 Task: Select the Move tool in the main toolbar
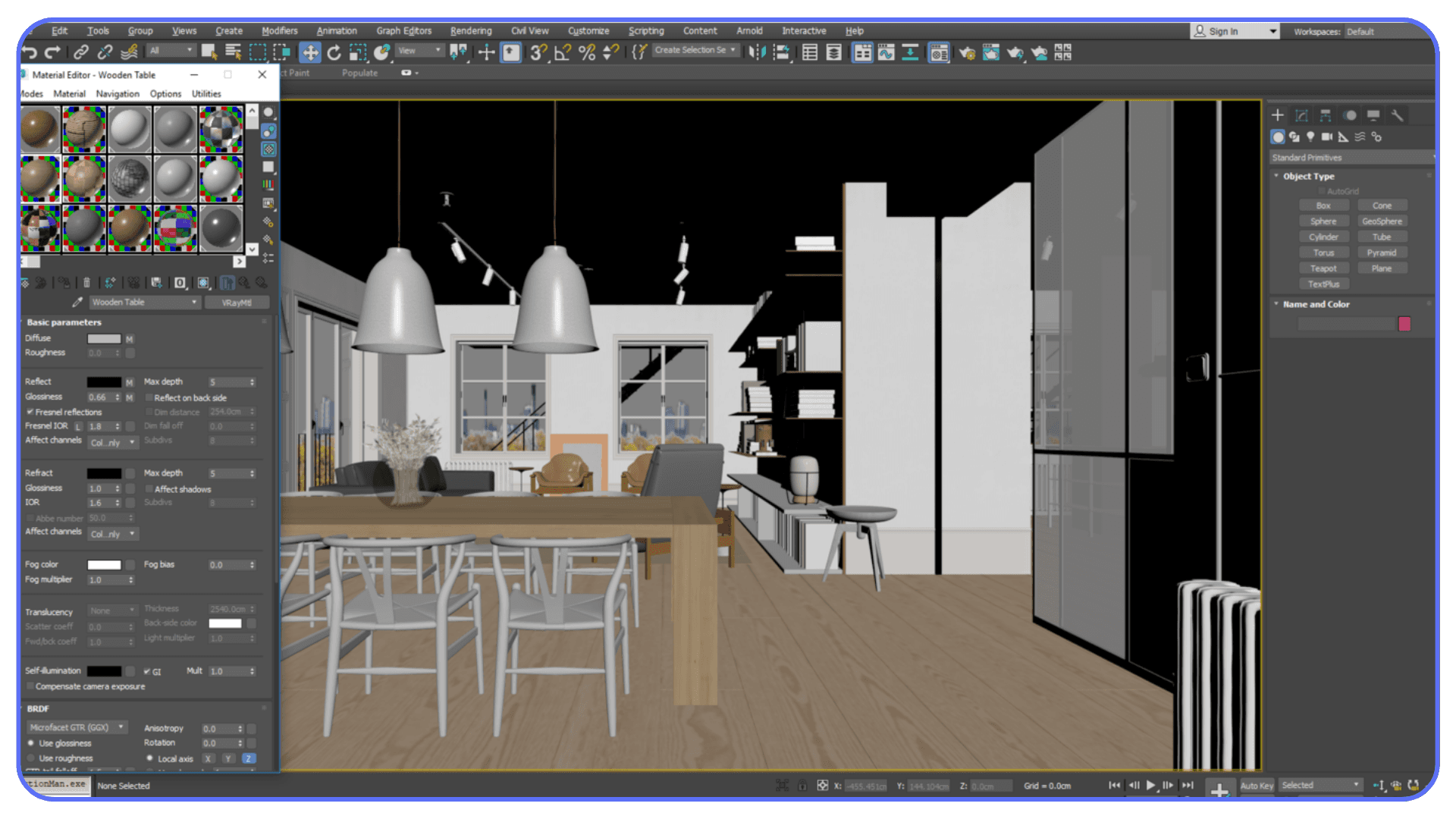pos(308,52)
